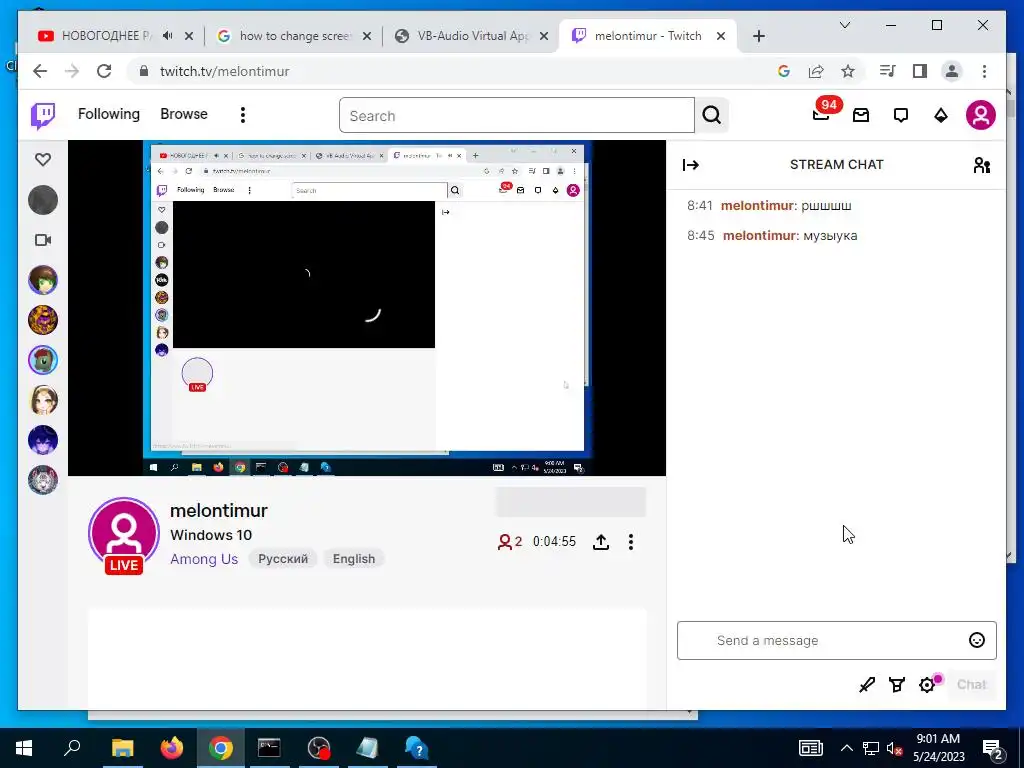Open the command prompt window from taskbar
Screen dimensions: 1024x768
pos(269,748)
